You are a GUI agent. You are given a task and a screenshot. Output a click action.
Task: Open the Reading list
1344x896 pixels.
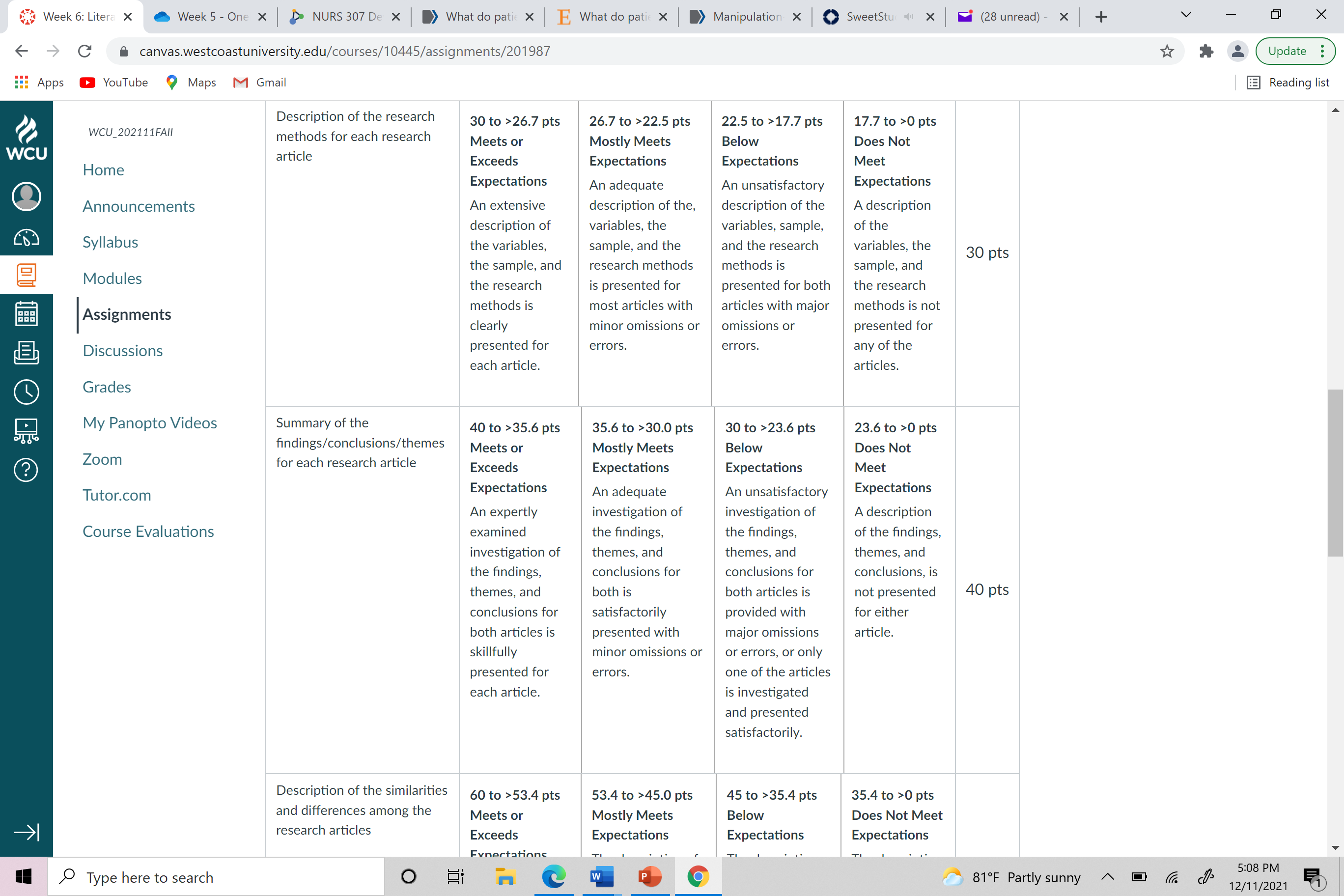point(1288,83)
